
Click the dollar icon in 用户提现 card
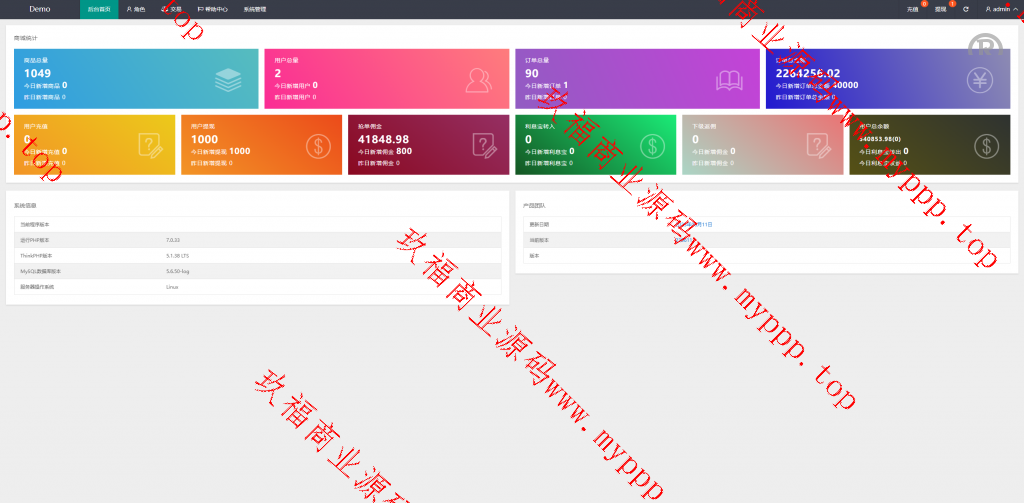[x=318, y=146]
